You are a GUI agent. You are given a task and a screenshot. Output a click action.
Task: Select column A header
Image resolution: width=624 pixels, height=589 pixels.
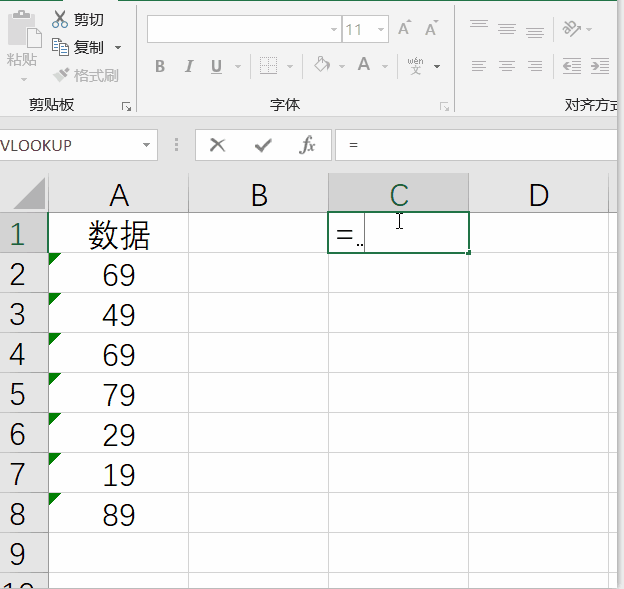(x=119, y=193)
